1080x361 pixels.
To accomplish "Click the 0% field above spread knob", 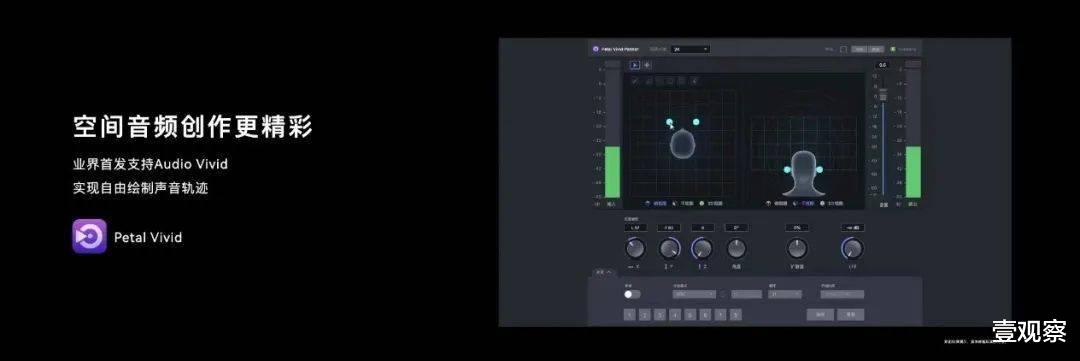I will tap(797, 227).
